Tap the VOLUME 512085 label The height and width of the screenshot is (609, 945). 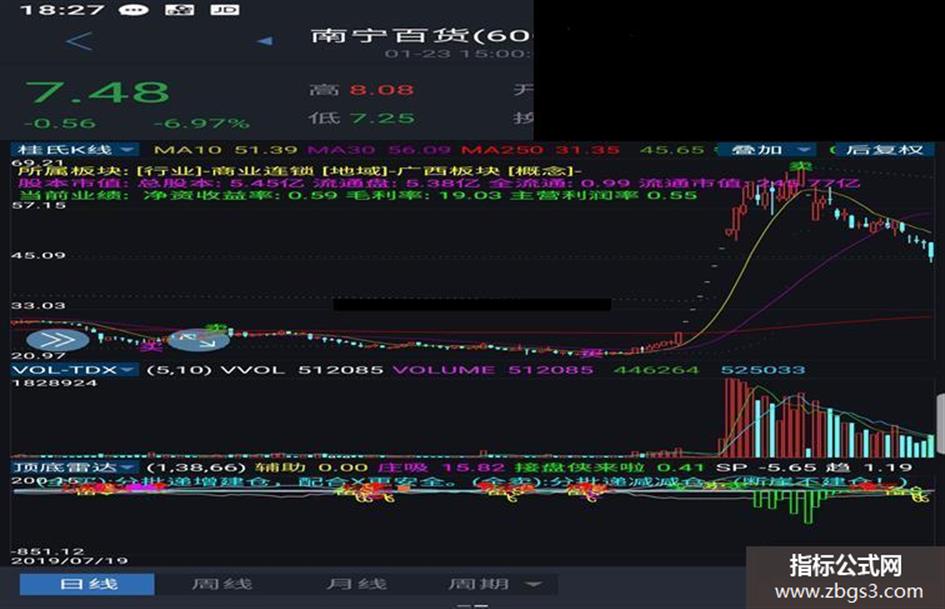pyautogui.click(x=494, y=370)
